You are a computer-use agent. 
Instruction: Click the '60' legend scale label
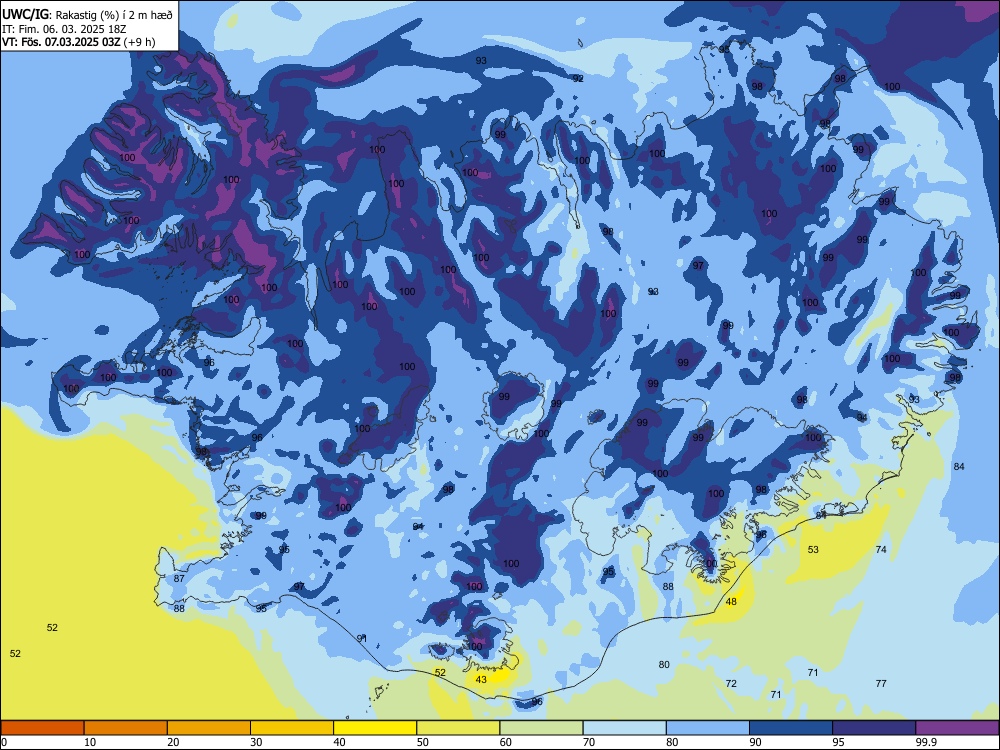click(x=506, y=742)
